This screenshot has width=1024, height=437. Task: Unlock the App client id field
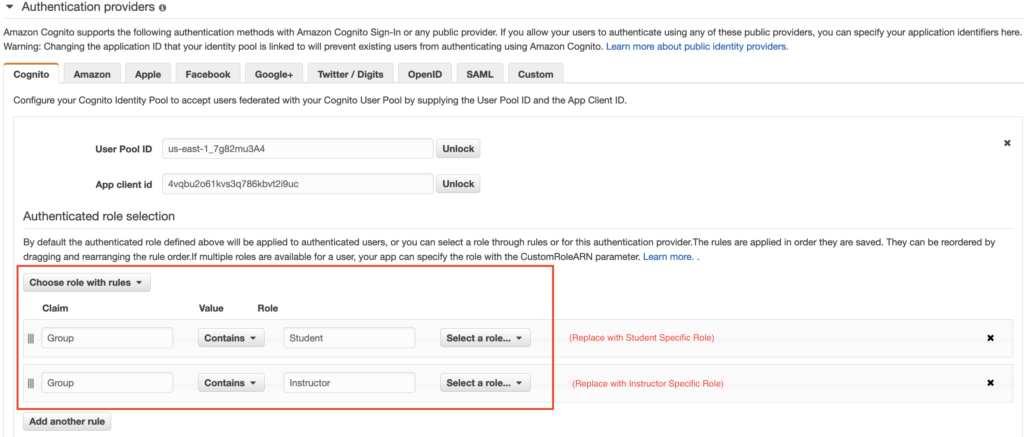(x=458, y=184)
